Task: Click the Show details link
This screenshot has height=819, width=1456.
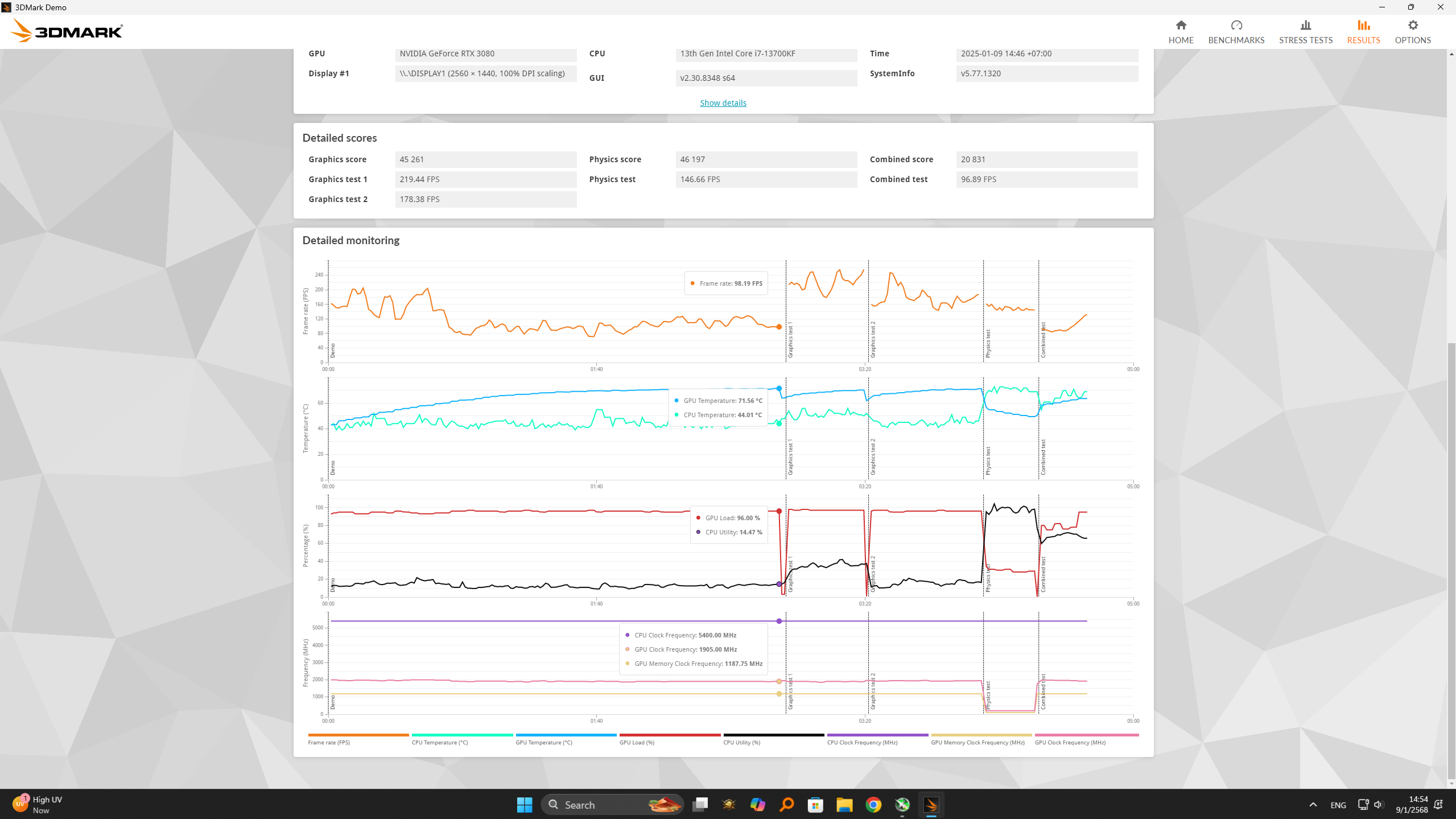Action: coord(723,103)
